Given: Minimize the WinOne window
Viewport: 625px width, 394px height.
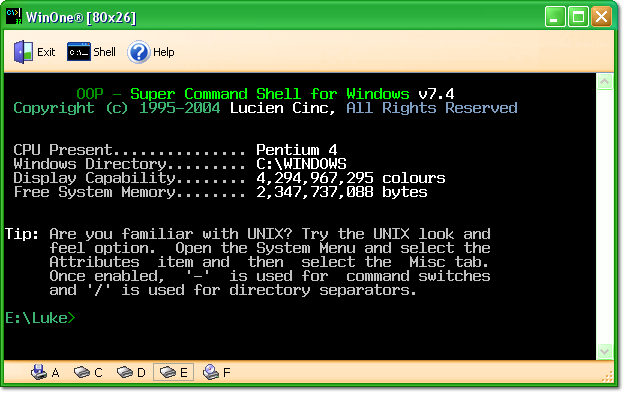Looking at the screenshot, I should tap(555, 17).
